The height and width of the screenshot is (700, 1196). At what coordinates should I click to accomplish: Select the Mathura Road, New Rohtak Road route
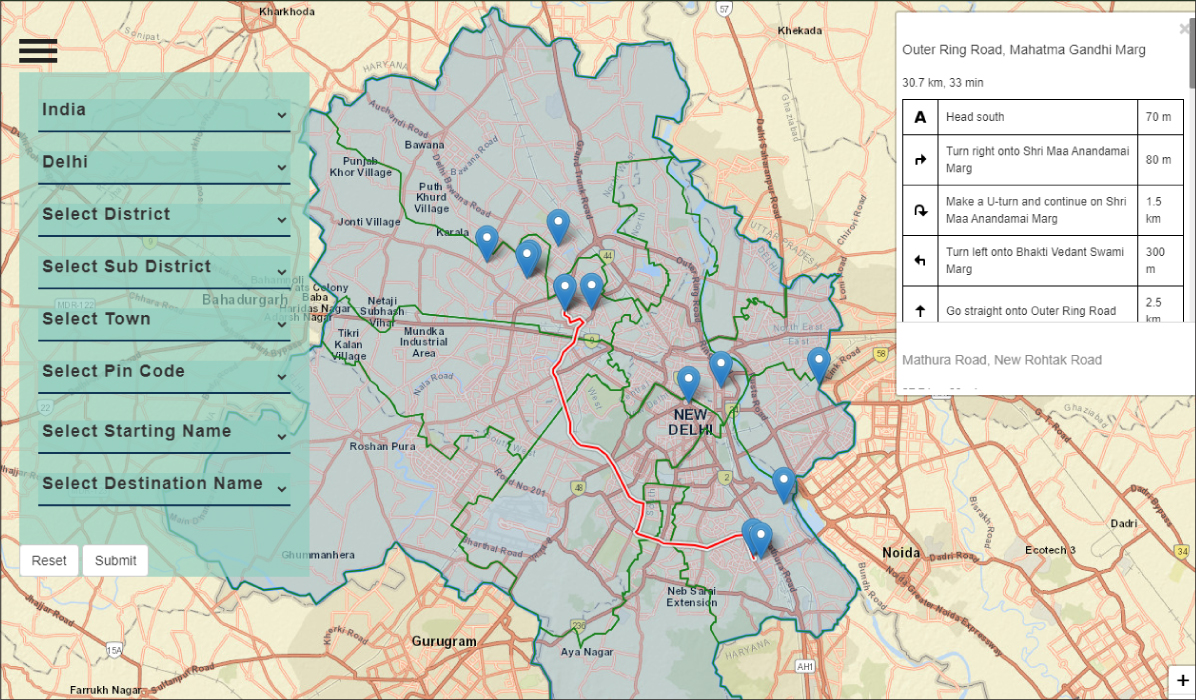pos(1002,360)
